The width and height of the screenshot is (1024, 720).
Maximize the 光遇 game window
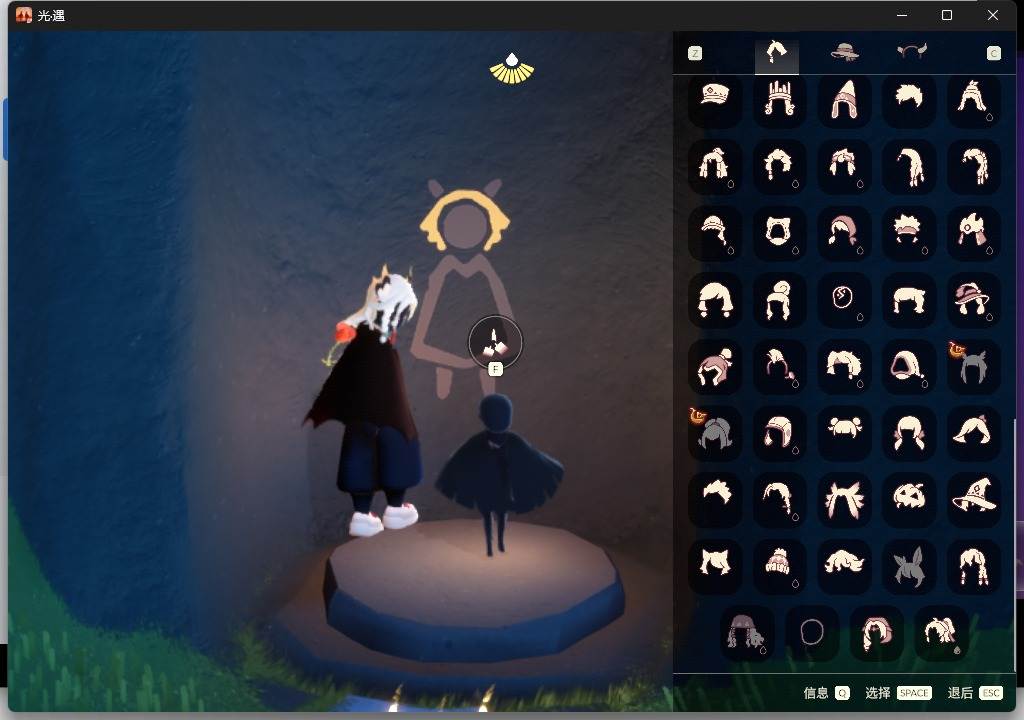coord(947,15)
